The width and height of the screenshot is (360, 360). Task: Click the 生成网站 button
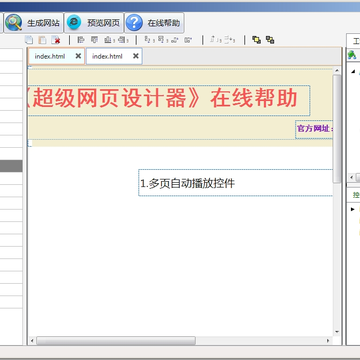(33, 23)
